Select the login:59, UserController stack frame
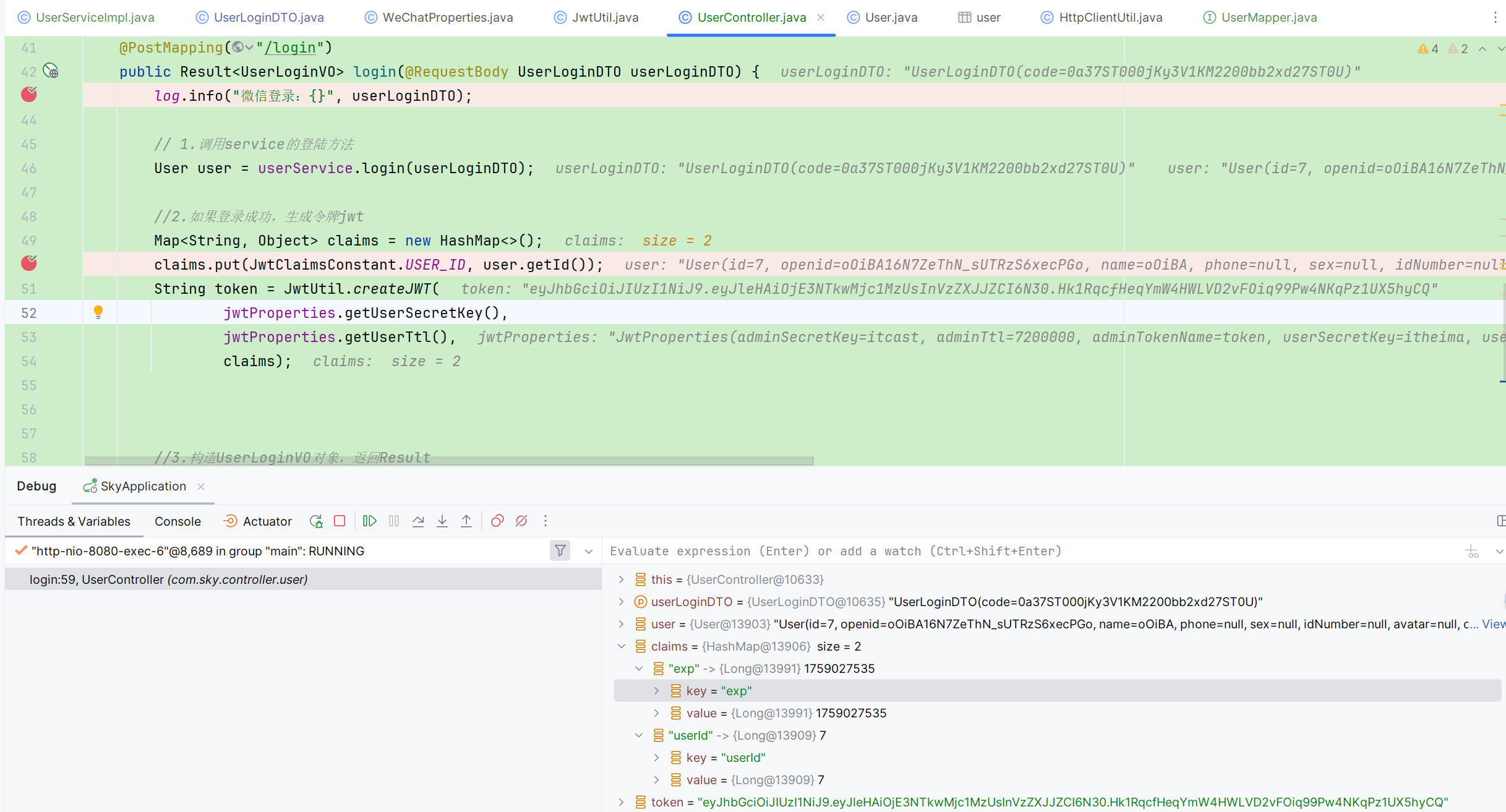Viewport: 1506px width, 812px height. coord(303,579)
